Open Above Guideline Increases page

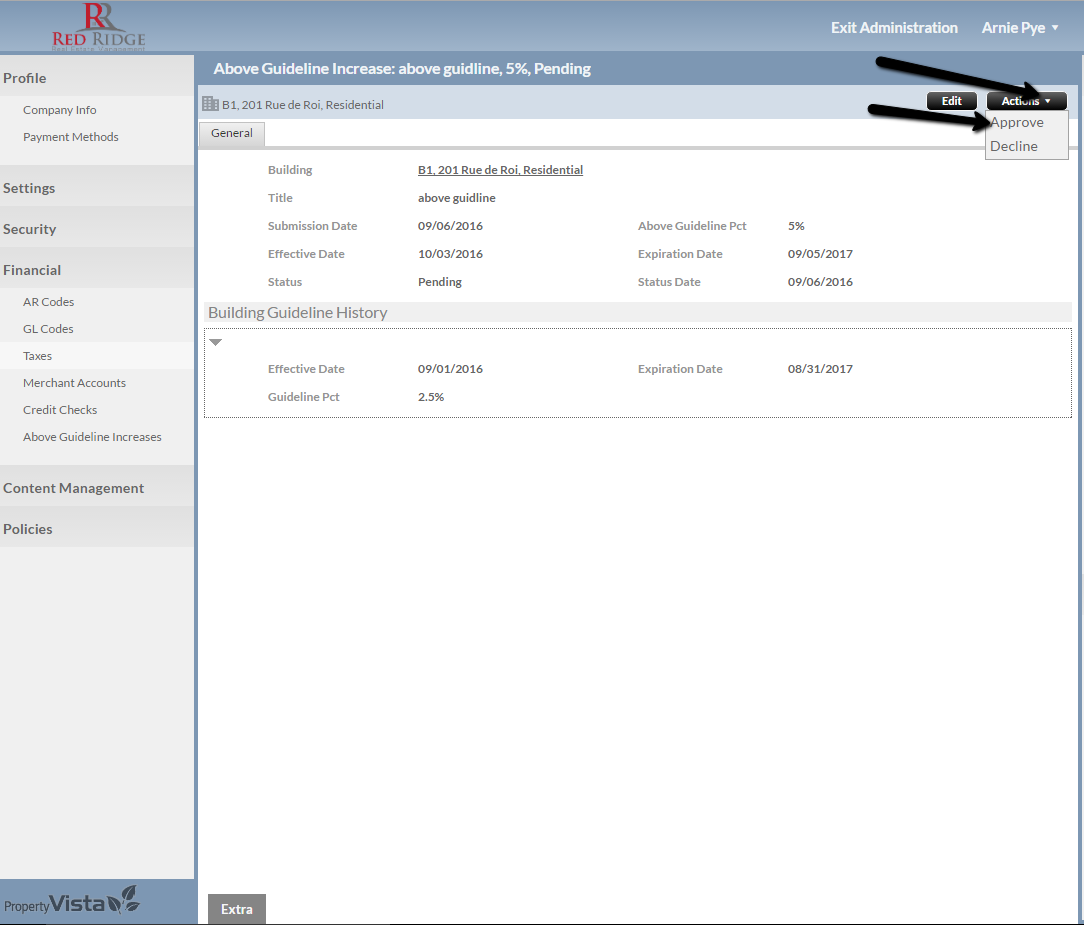click(92, 437)
